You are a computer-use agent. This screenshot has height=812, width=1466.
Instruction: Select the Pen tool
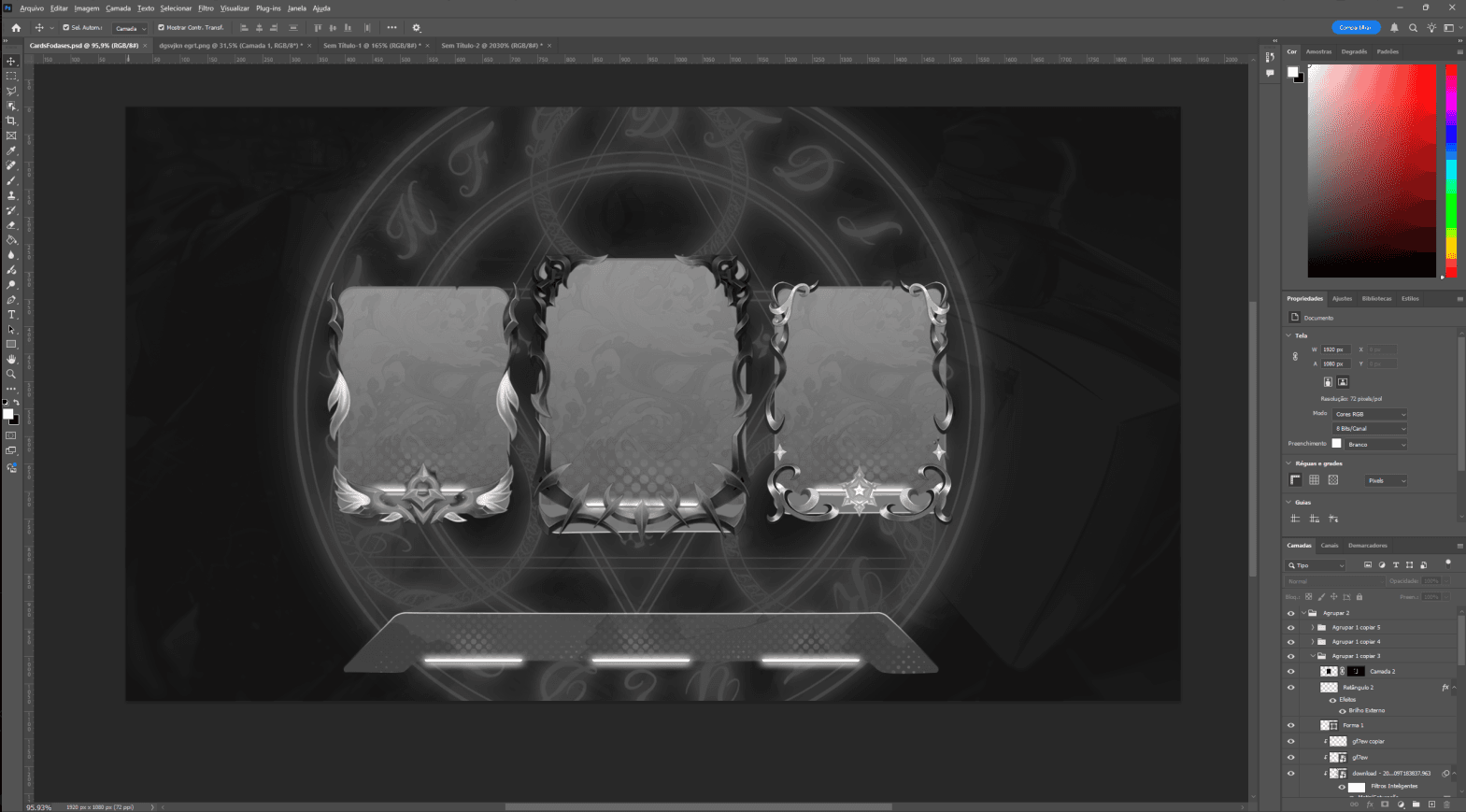pos(11,300)
